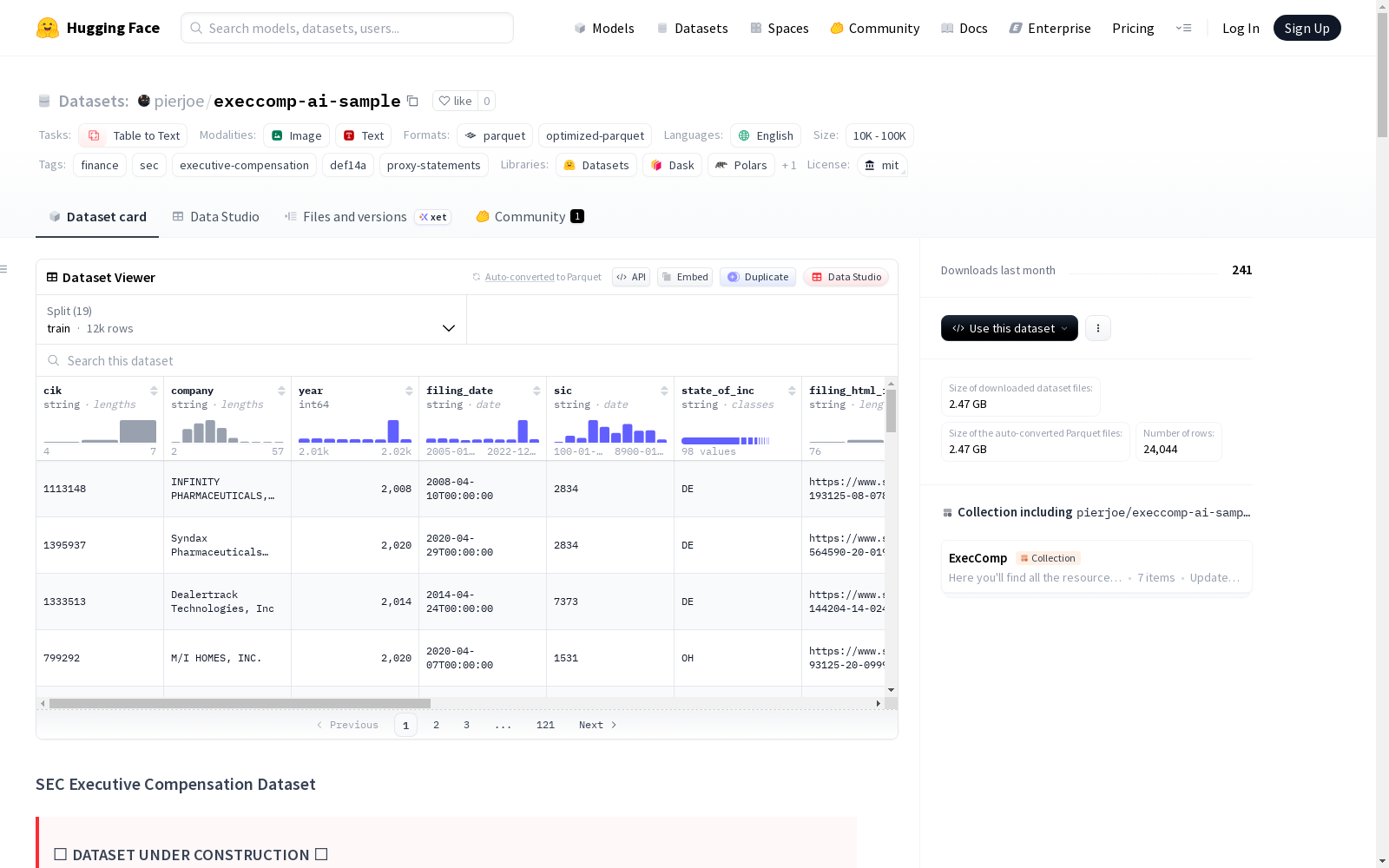Click the INFINITY PHARMACEUTICALS company cell
Viewport: 1389px width, 868px height.
coord(227,489)
